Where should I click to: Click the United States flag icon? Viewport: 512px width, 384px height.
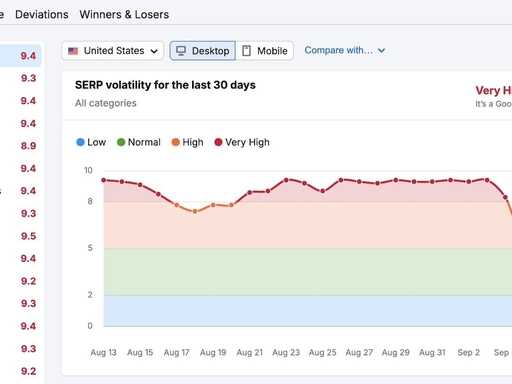coord(73,51)
